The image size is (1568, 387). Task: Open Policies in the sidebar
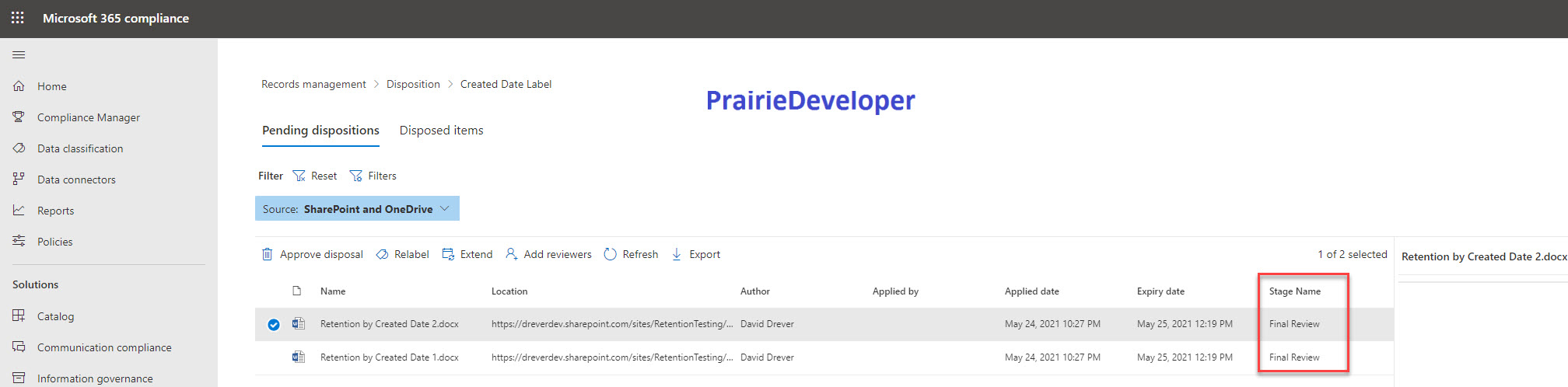pos(55,242)
